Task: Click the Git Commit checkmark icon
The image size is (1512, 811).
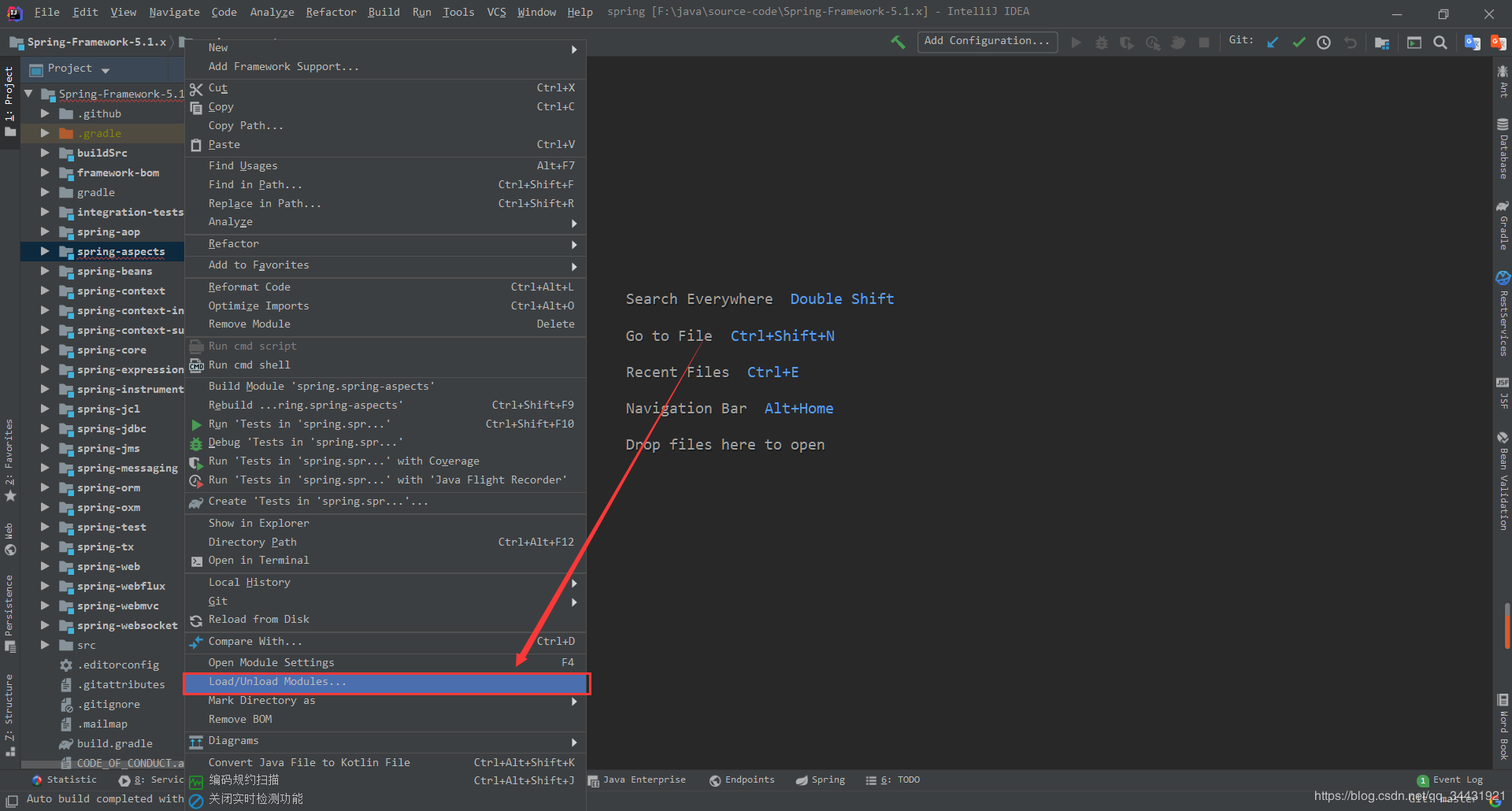Action: coord(1299,43)
